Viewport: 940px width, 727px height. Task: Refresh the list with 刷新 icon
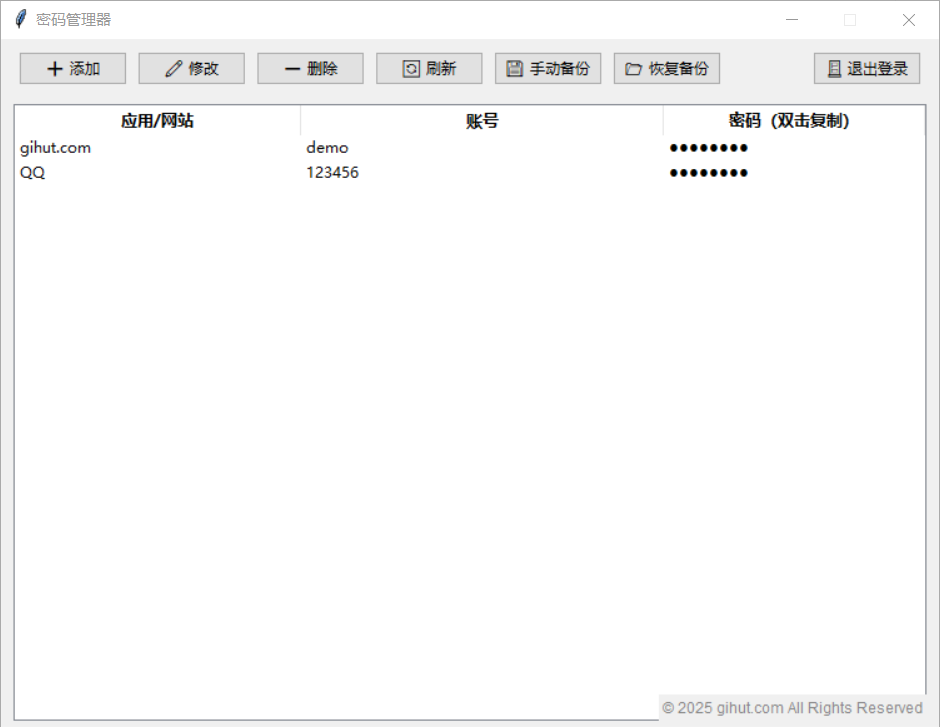[411, 69]
